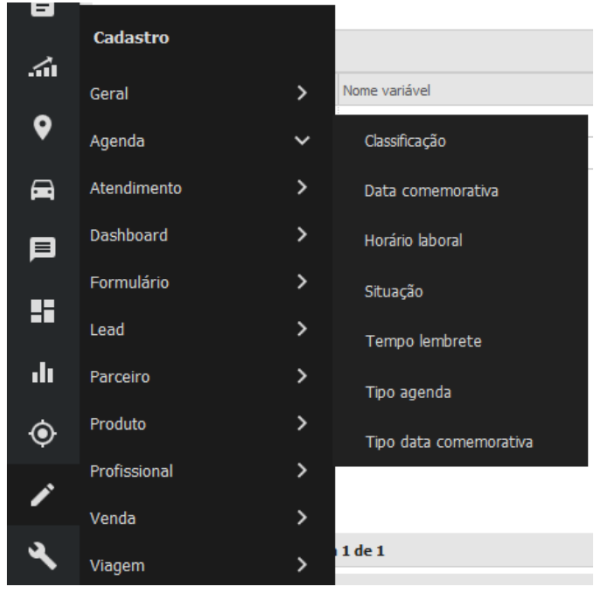Expand the Atendimento menu section
Viewport: 607px width, 601px height.
[x=200, y=188]
